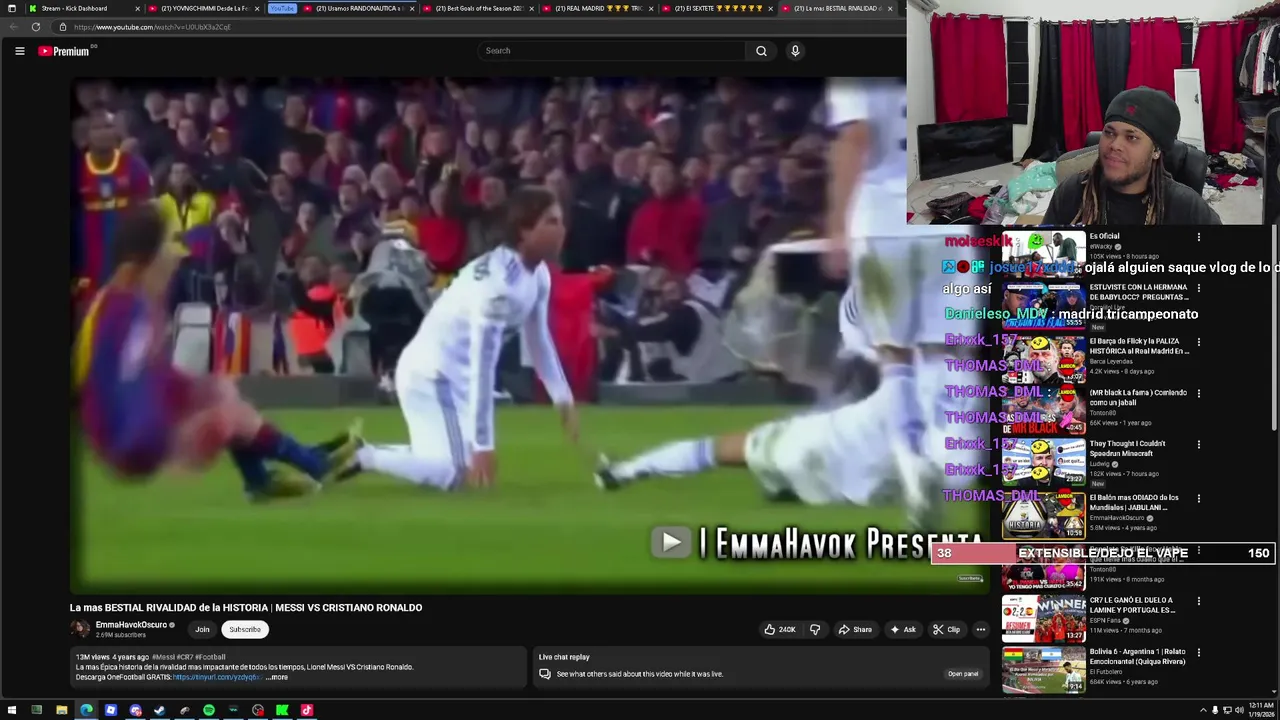Click the search magnifier button
This screenshot has width=1280, height=720.
[761, 51]
